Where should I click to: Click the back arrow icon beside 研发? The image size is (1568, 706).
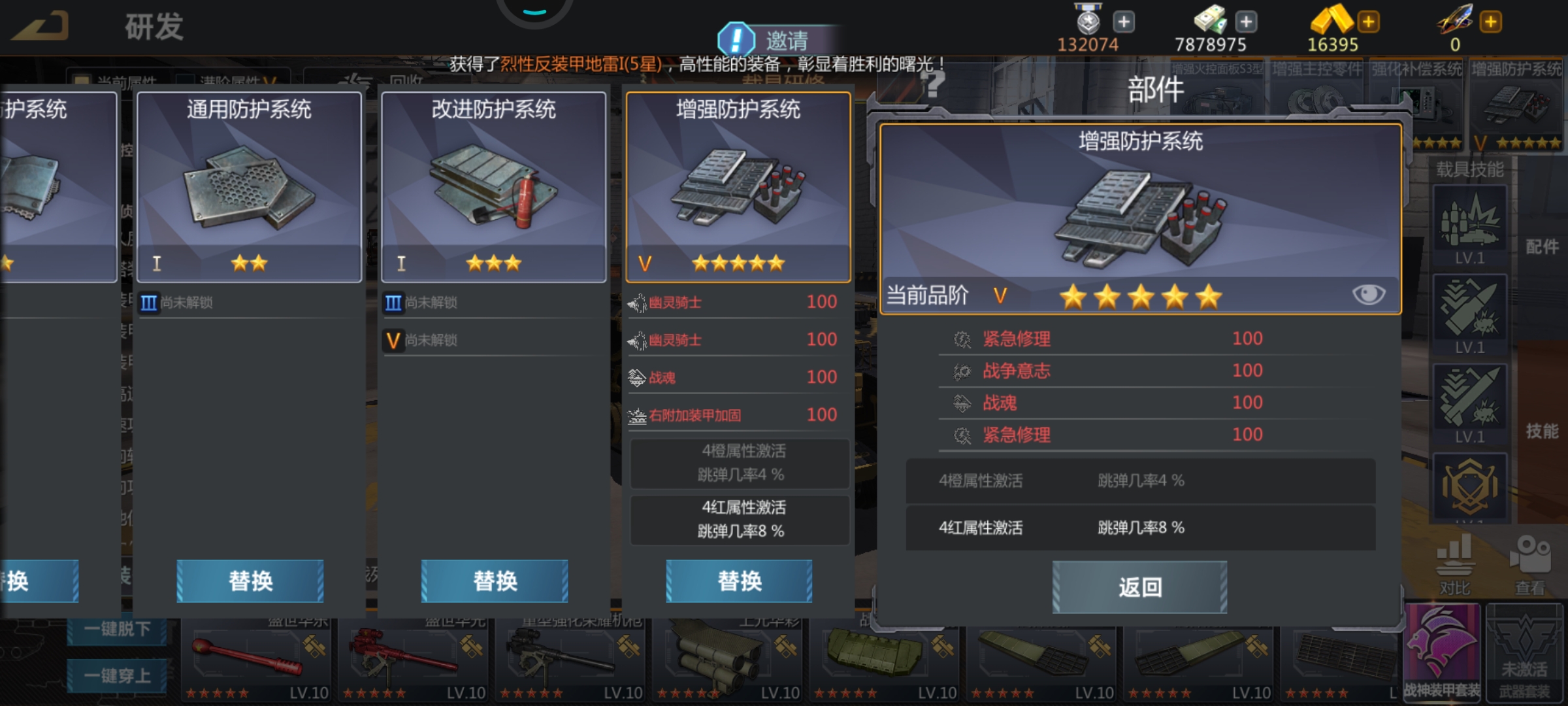click(x=41, y=27)
